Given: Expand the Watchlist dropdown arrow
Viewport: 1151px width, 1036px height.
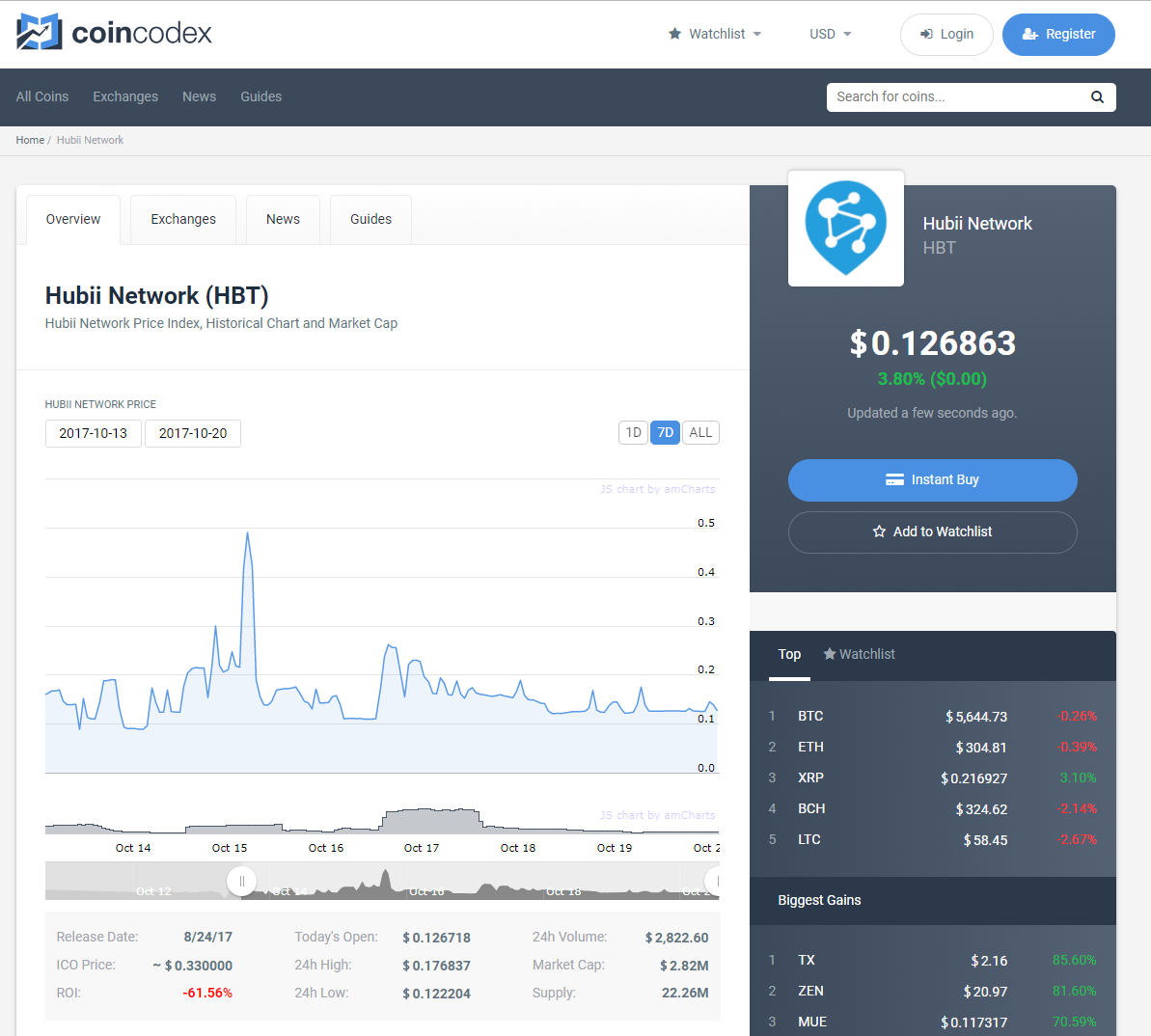Looking at the screenshot, I should click(757, 35).
